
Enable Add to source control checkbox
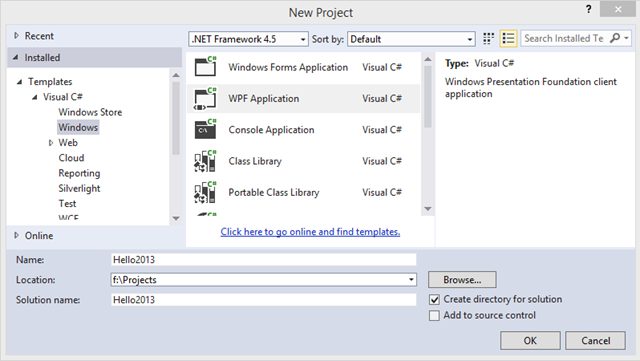[x=434, y=316]
